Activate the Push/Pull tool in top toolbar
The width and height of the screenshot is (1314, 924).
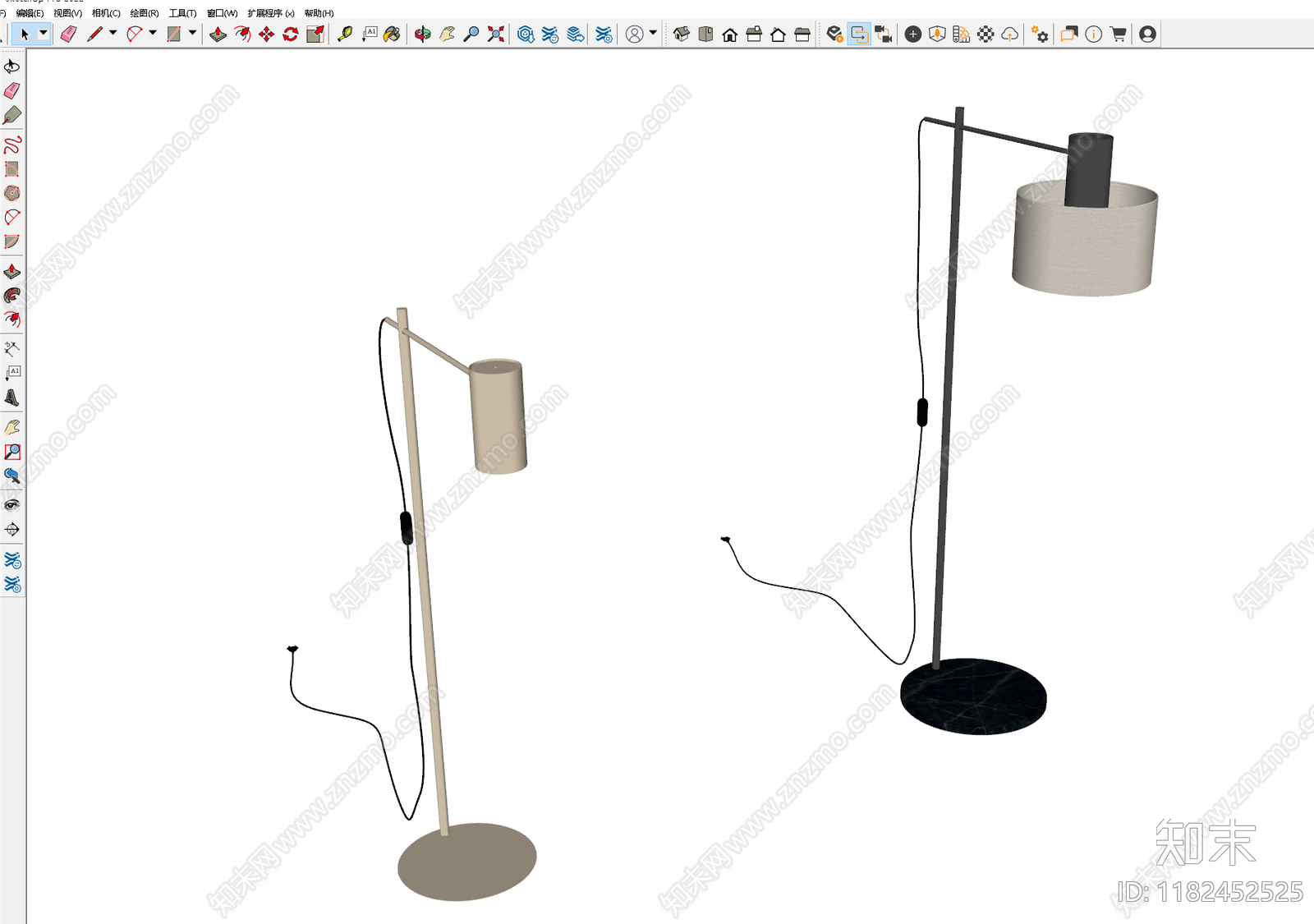click(x=218, y=34)
